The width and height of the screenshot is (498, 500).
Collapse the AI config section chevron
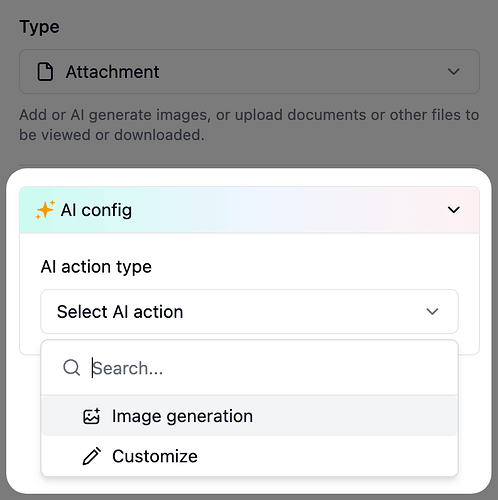point(454,210)
